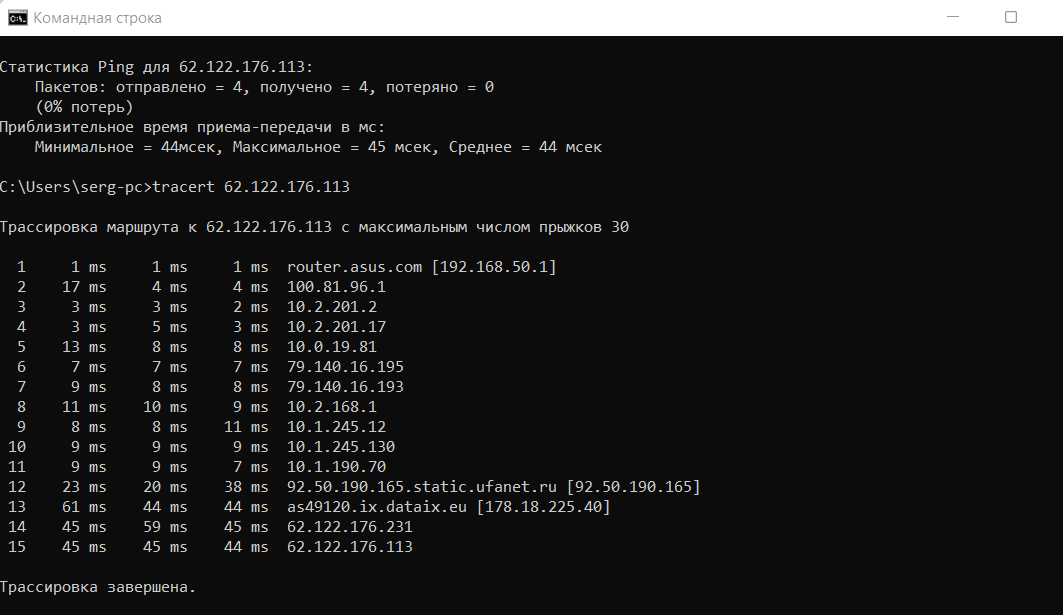1063x615 pixels.
Task: Click the tracert 62.122.176.113 command text
Action: [252, 187]
